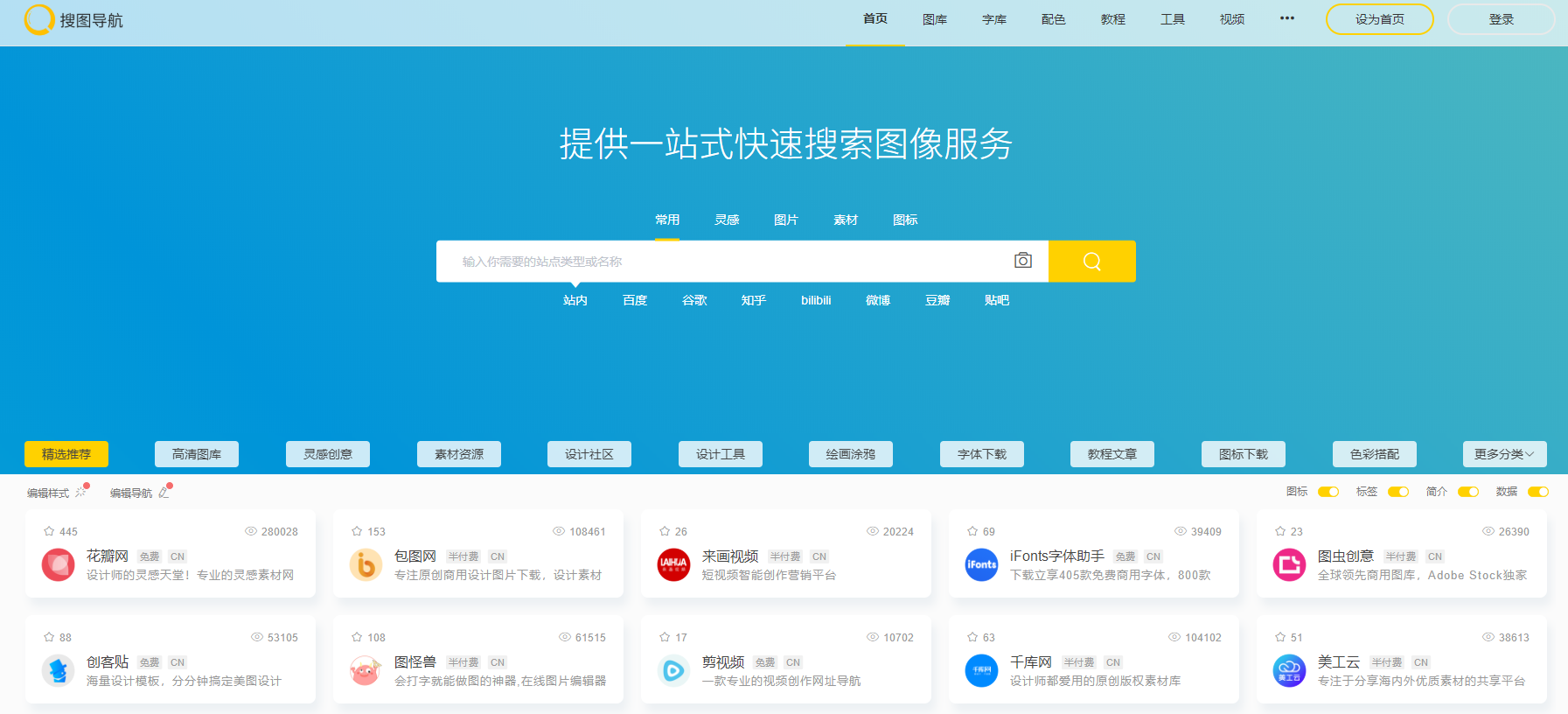This screenshot has height=714, width=1568.
Task: Select the 图标下载 category button
Action: [x=1244, y=454]
